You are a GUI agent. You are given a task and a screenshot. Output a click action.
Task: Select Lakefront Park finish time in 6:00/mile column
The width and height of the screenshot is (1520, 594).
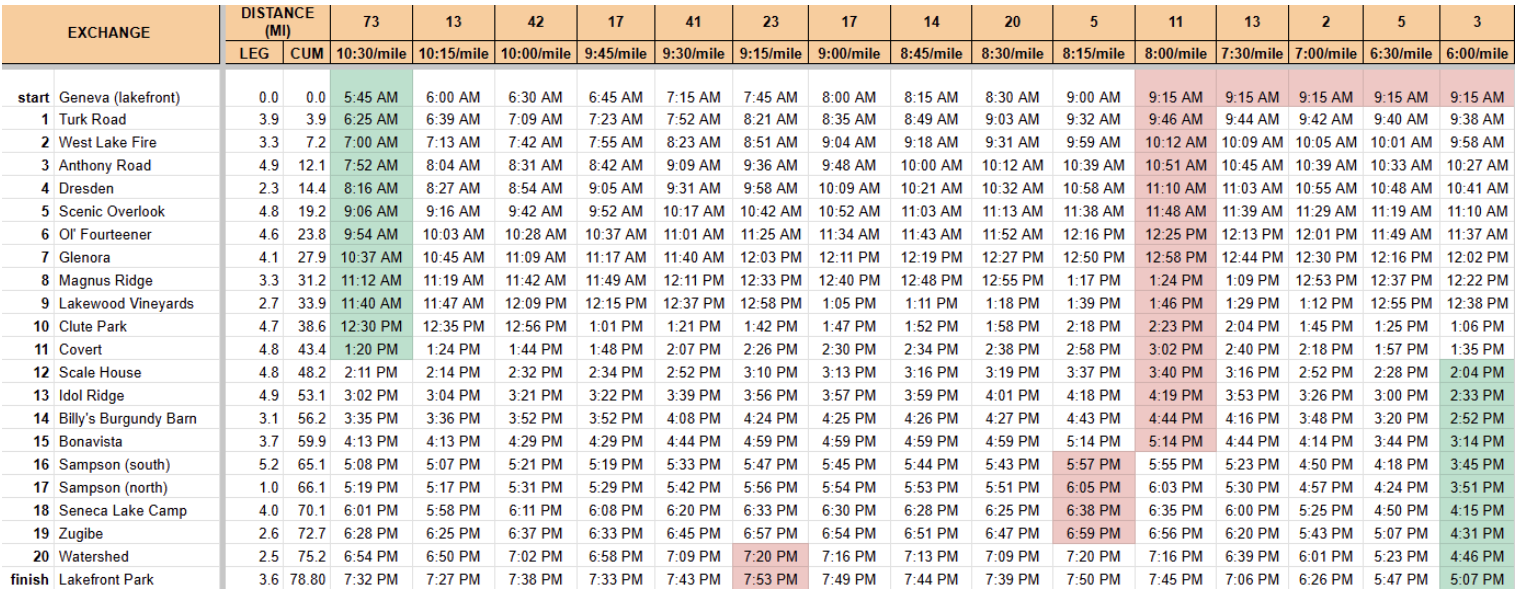tap(1476, 580)
